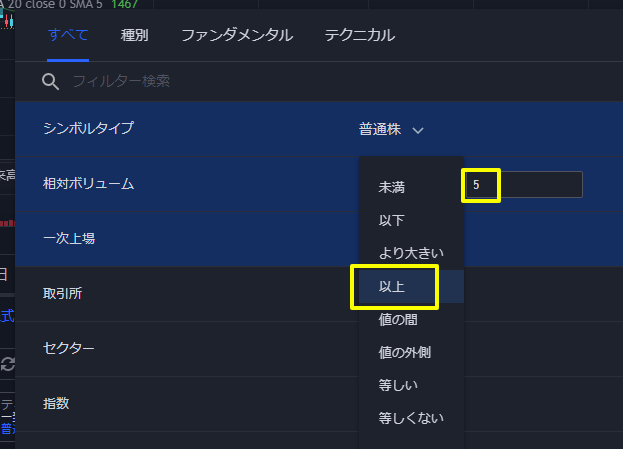The height and width of the screenshot is (449, 623).
Task: Choose the 等しくない option
Action: pyautogui.click(x=411, y=418)
